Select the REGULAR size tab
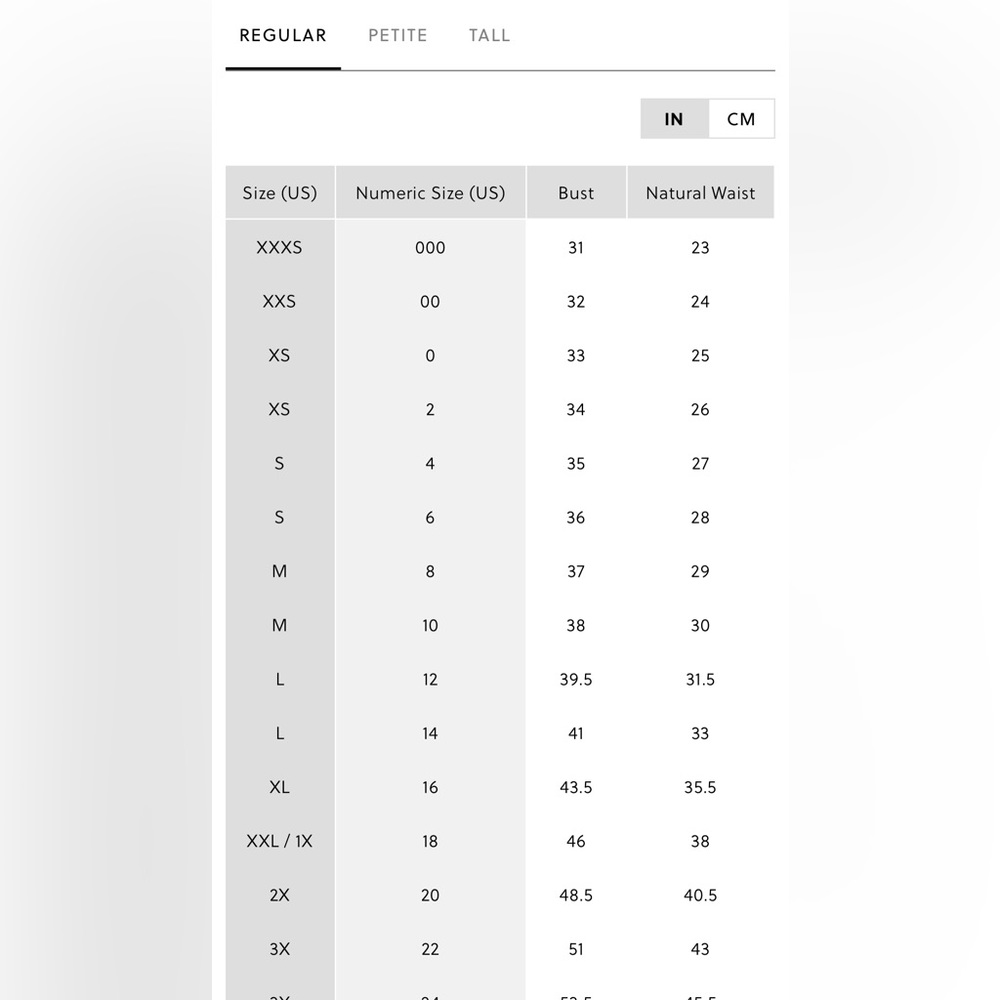This screenshot has height=1000, width=1000. (283, 35)
